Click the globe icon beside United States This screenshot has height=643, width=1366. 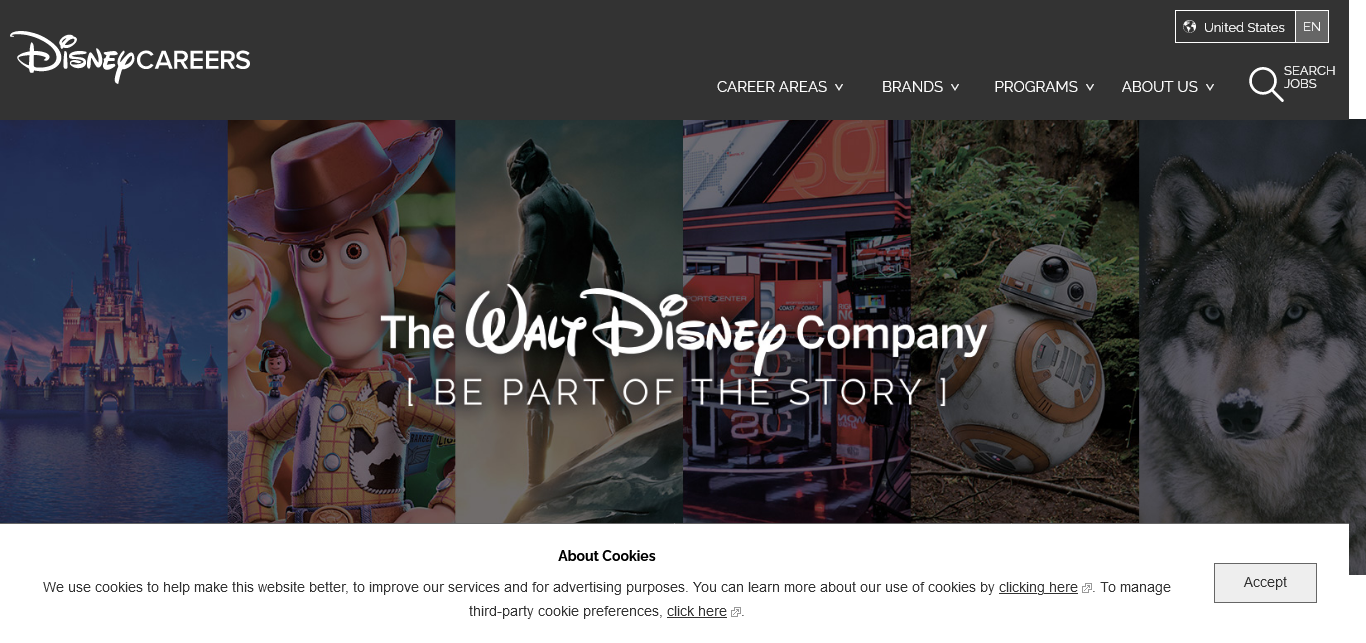[x=1190, y=27]
